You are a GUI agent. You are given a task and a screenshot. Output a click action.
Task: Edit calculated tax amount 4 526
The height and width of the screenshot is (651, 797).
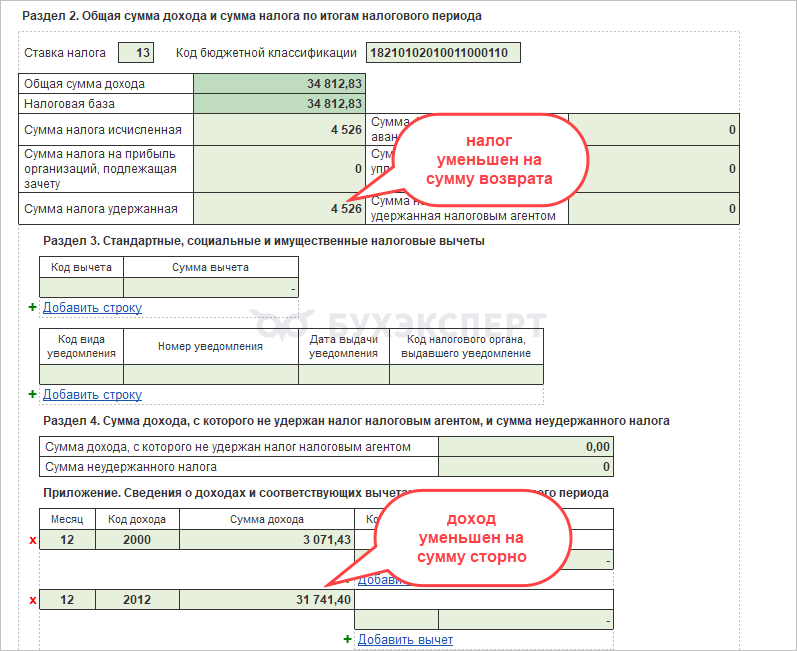pyautogui.click(x=279, y=130)
